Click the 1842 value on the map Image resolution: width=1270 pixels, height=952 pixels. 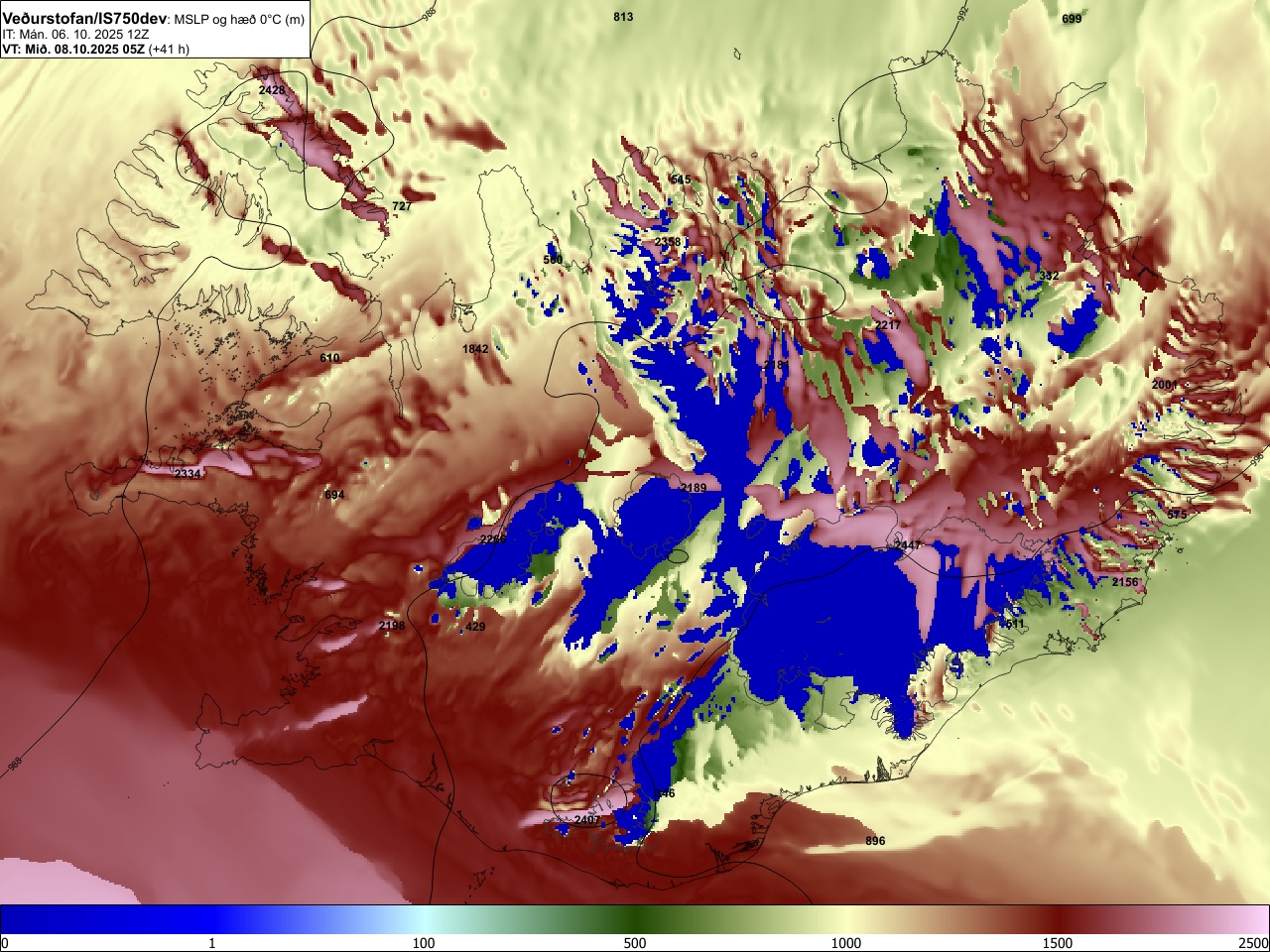[475, 349]
